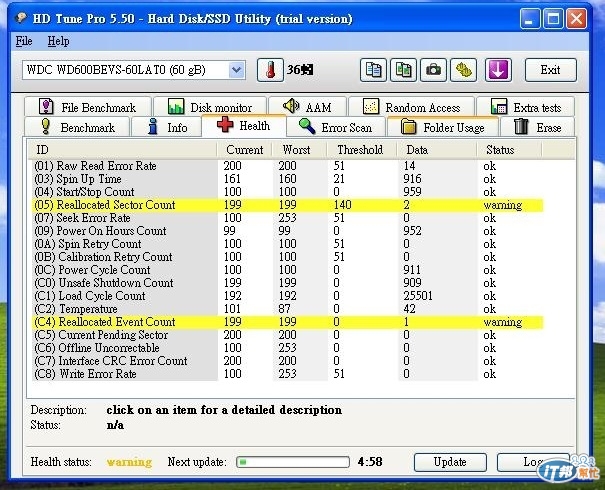
Task: Click the Exit button
Action: click(x=551, y=70)
